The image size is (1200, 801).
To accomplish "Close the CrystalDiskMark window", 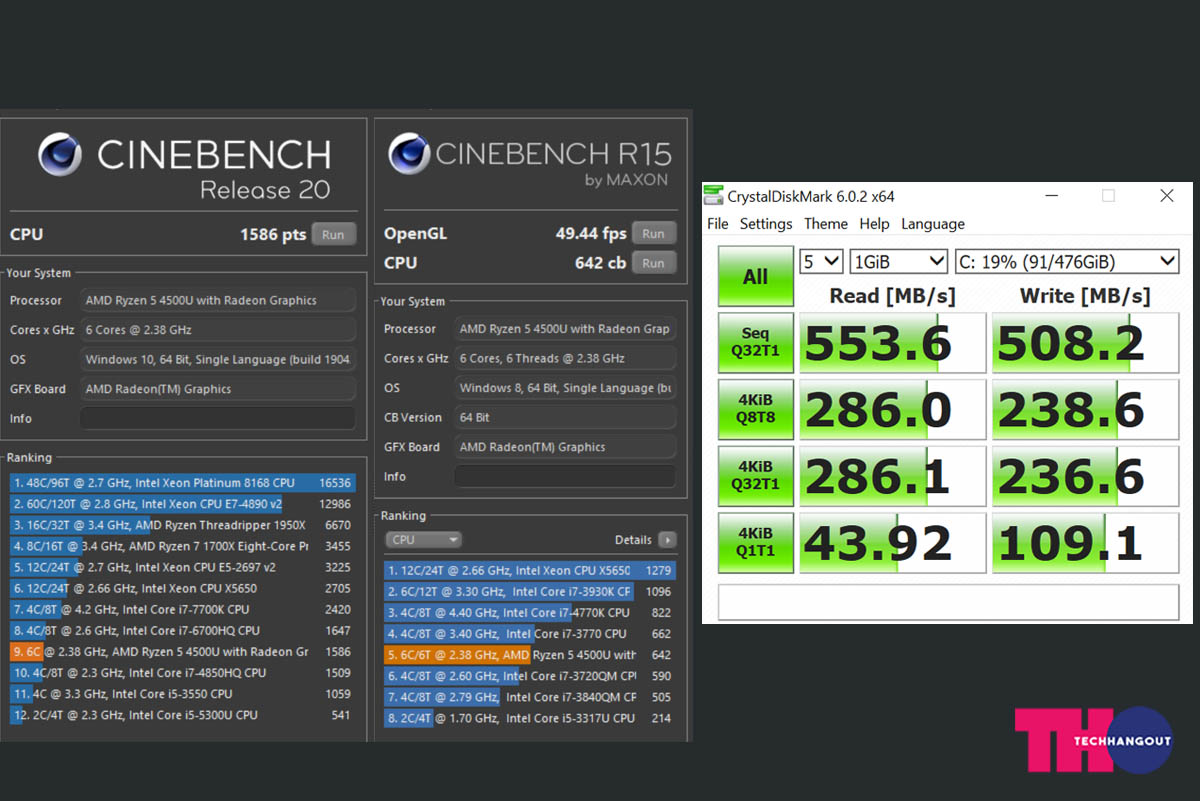I will point(1167,196).
